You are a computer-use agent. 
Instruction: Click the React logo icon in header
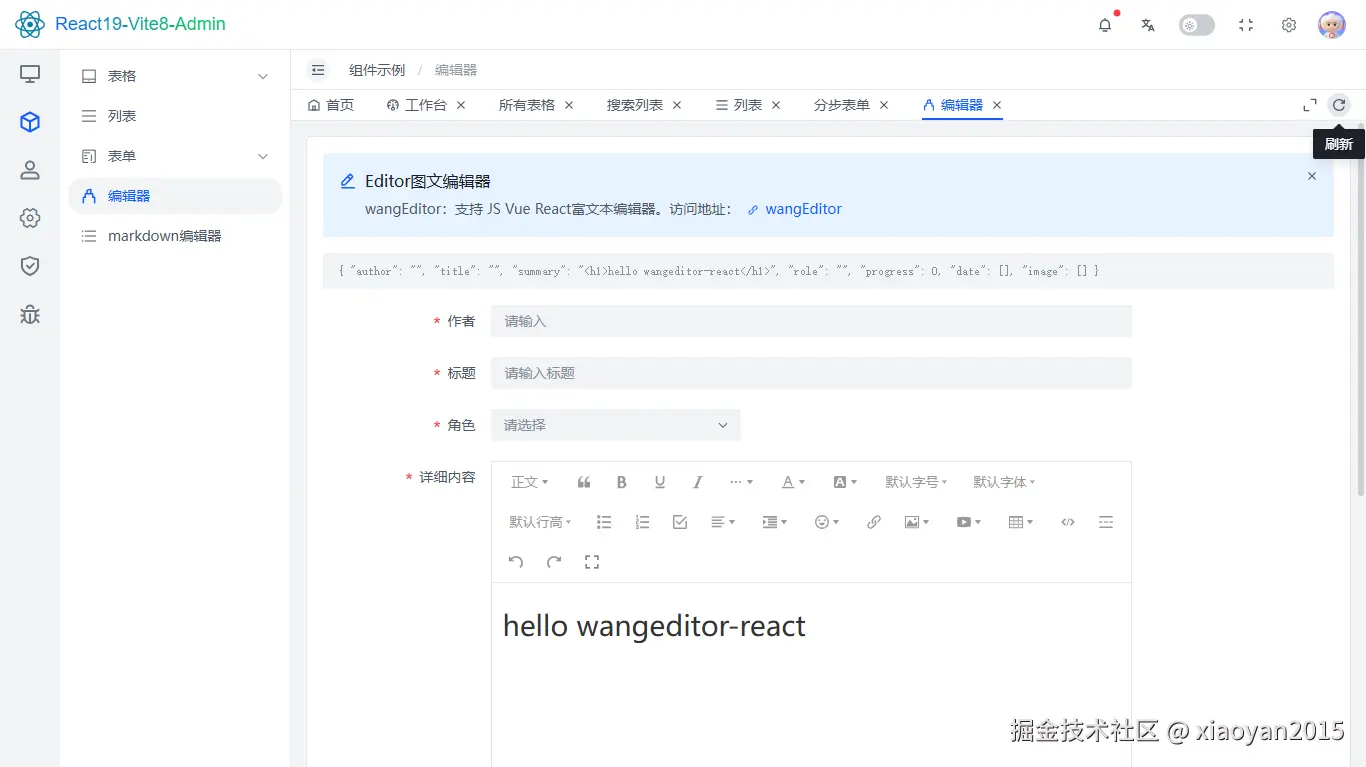click(30, 24)
